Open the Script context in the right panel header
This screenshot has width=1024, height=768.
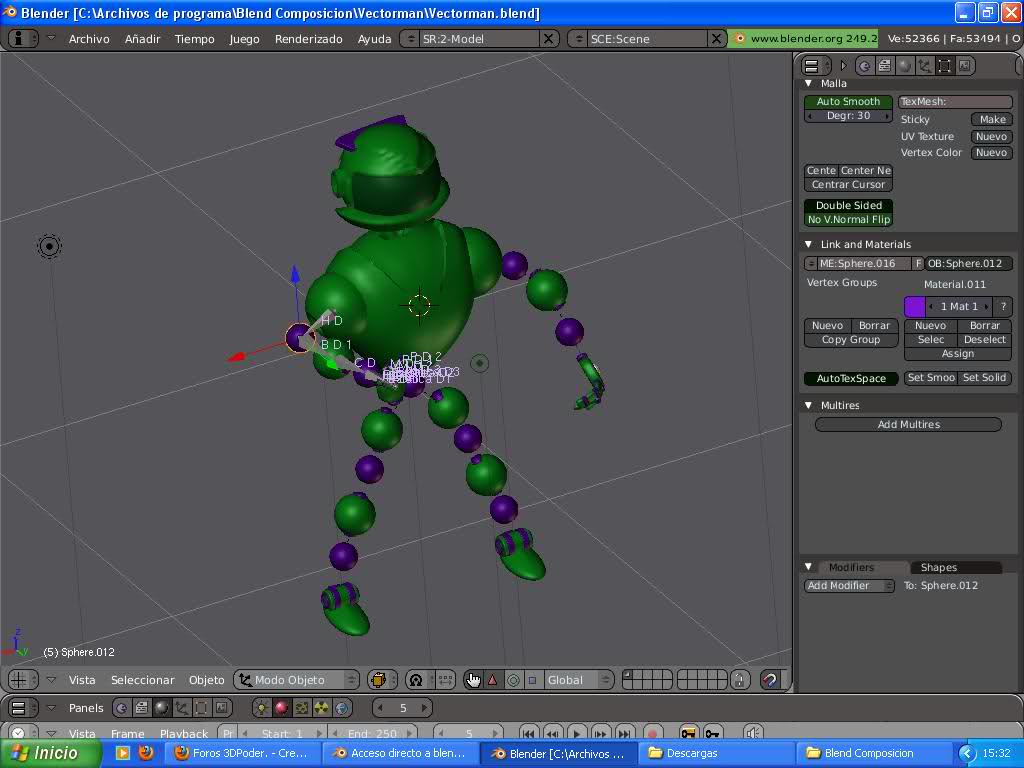point(884,65)
